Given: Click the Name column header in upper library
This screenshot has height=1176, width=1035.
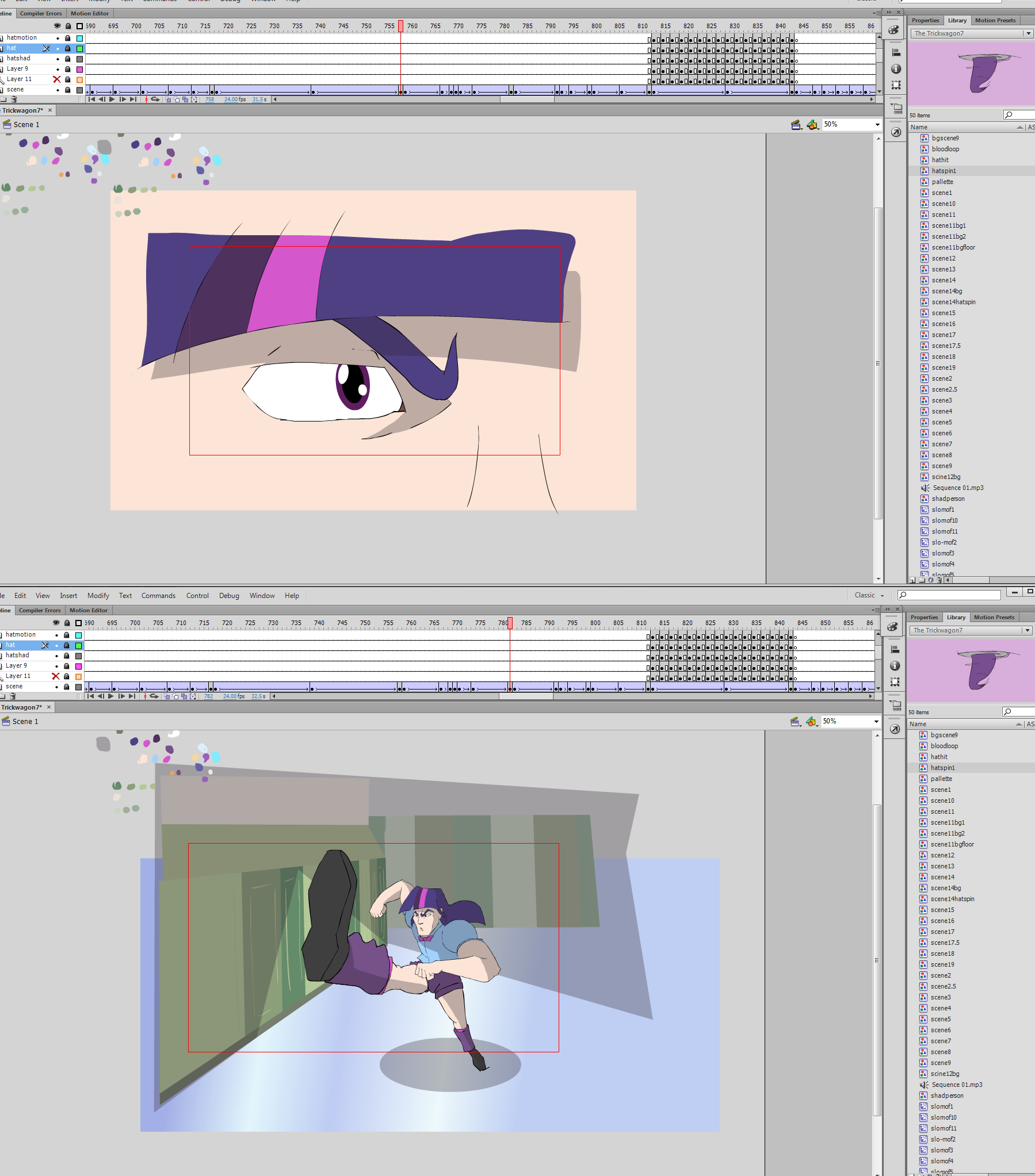Looking at the screenshot, I should [919, 128].
